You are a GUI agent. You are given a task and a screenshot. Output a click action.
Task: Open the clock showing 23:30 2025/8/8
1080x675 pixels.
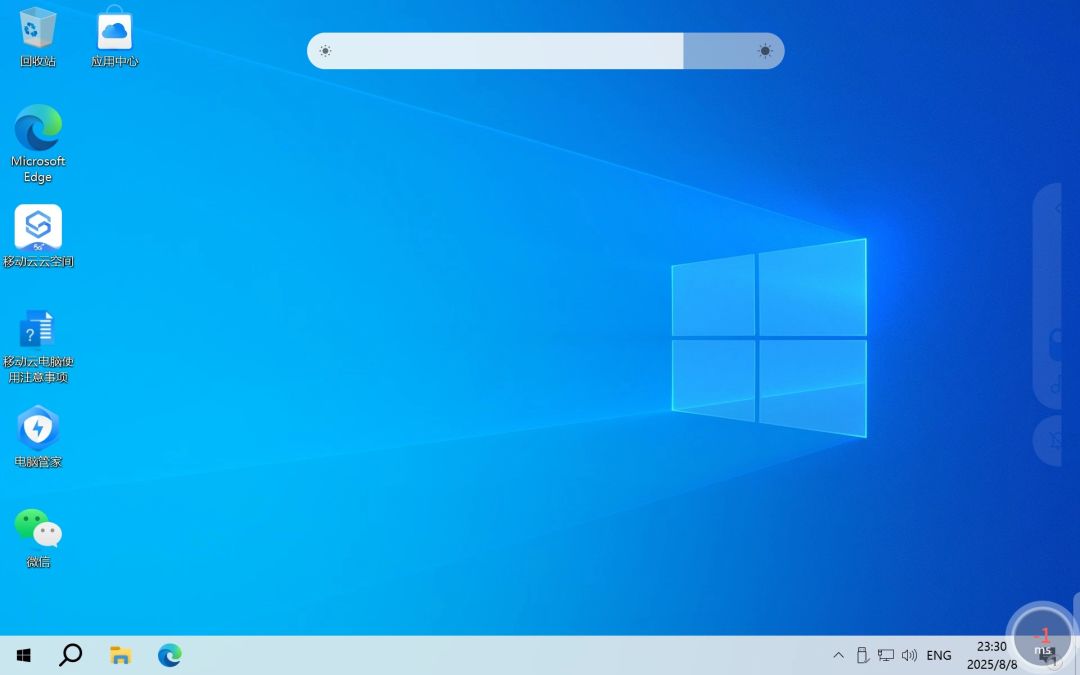click(x=992, y=655)
